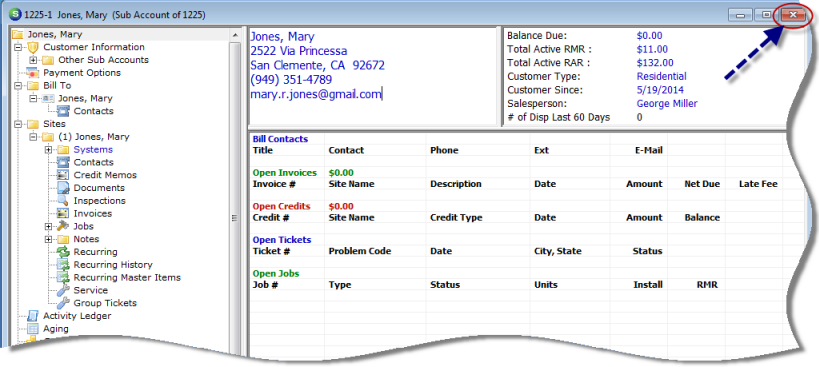
Task: Click the Payment Options icon
Action: [33, 73]
